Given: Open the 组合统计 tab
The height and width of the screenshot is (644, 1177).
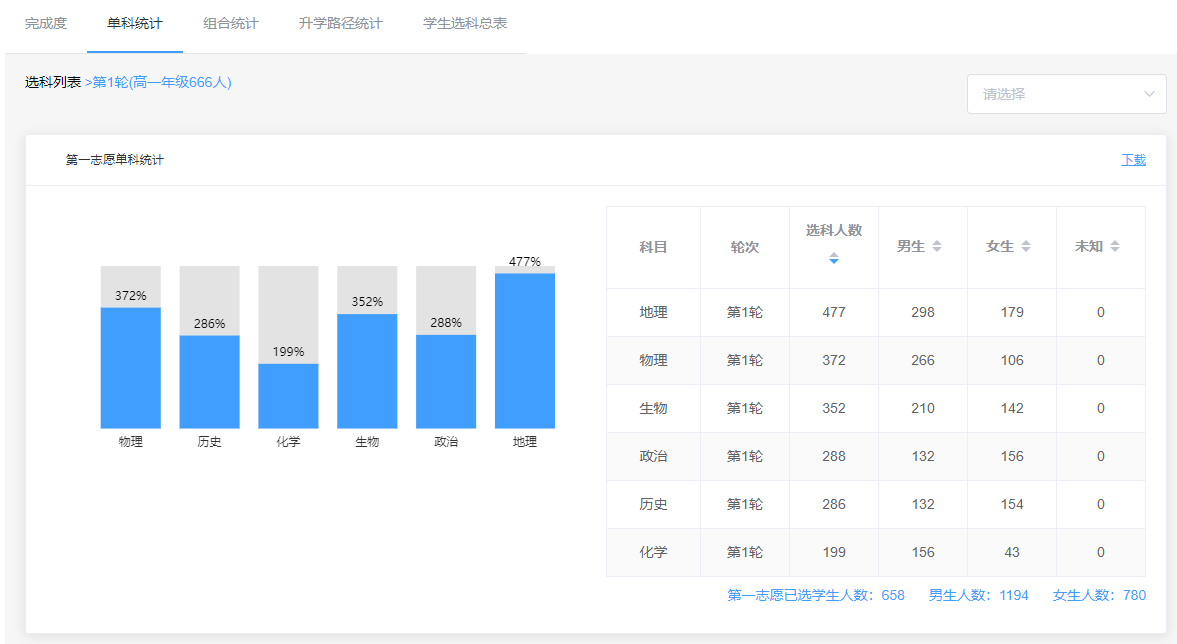Looking at the screenshot, I should pos(230,23).
